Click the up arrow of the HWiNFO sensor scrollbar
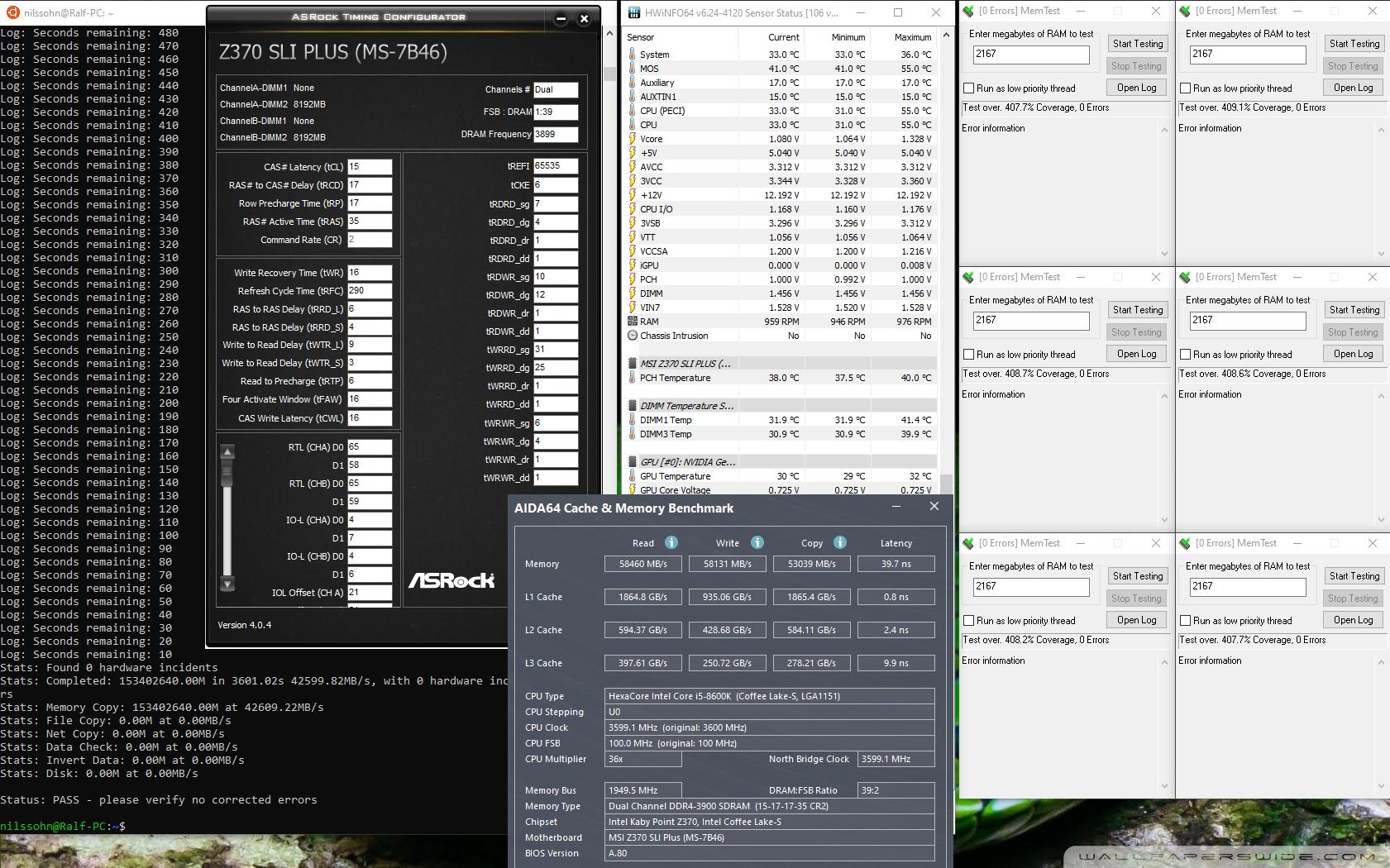Image resolution: width=1390 pixels, height=868 pixels. [x=945, y=37]
